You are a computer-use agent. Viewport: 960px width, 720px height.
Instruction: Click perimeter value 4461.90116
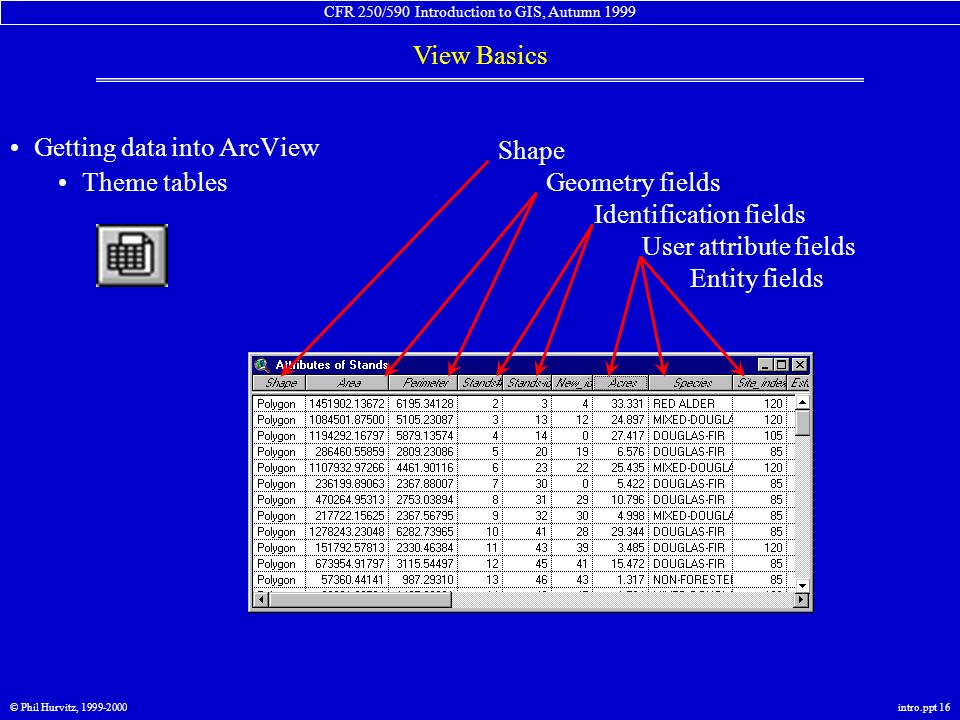click(424, 468)
